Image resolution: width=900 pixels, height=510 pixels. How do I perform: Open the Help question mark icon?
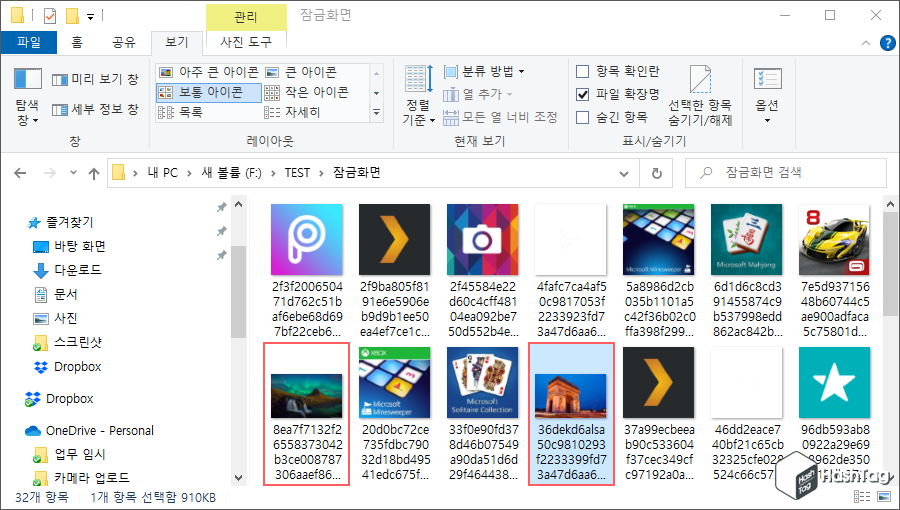[887, 43]
